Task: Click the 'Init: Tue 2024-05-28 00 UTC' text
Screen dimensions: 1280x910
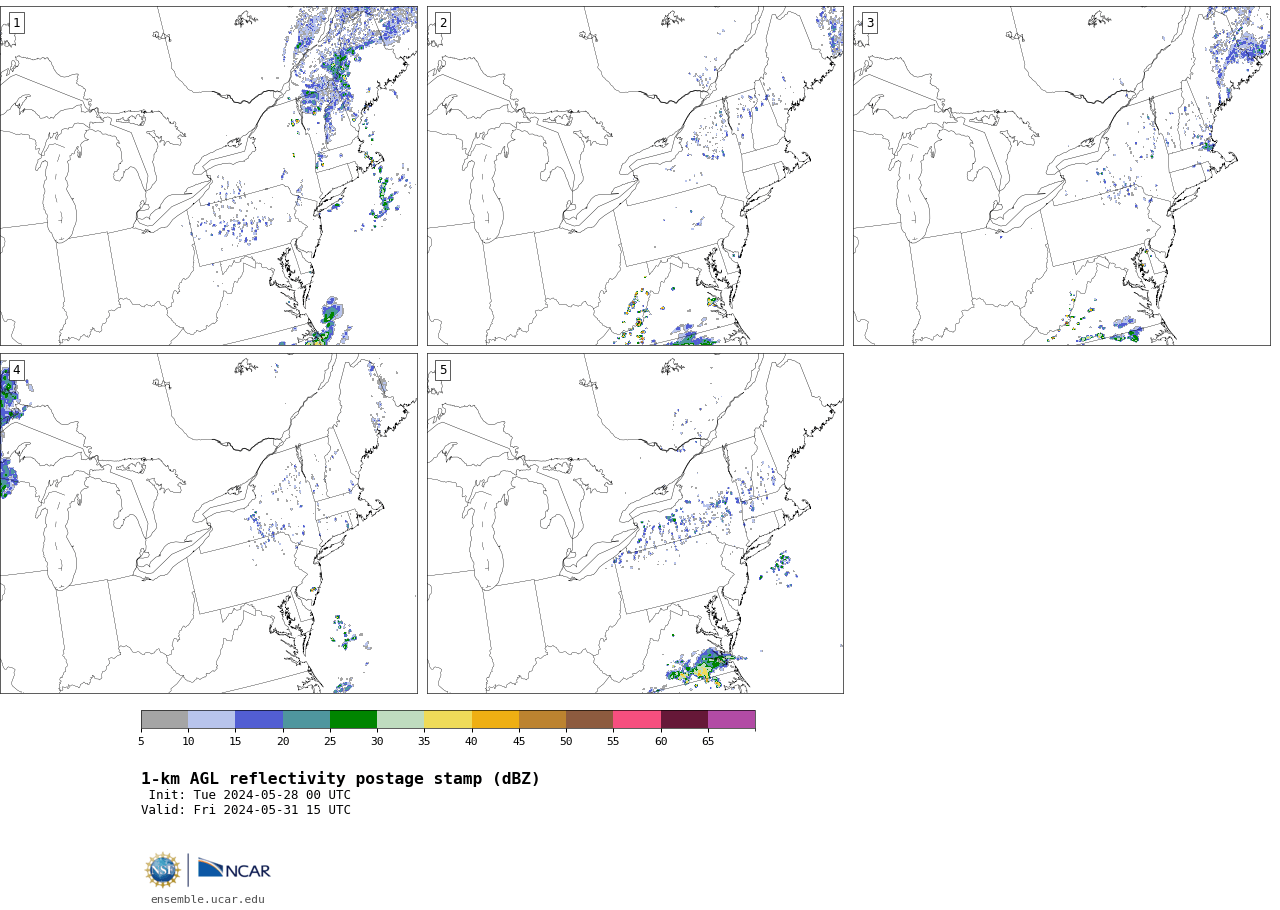Action: 250,795
